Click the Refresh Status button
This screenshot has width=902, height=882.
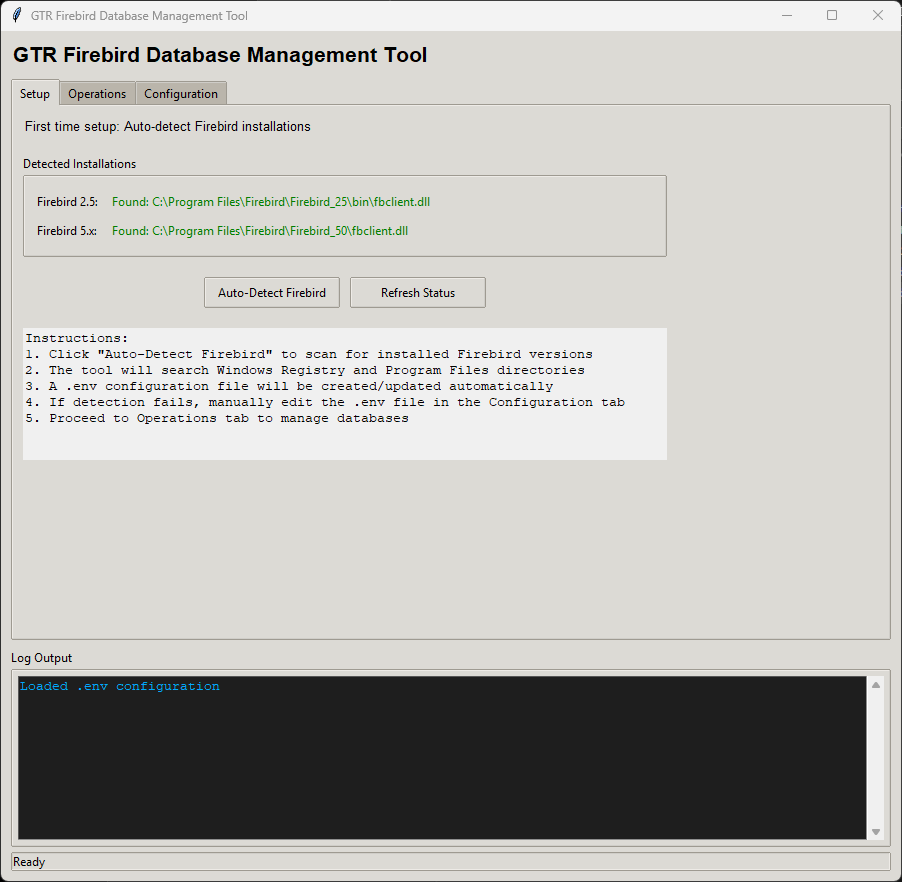coord(417,293)
